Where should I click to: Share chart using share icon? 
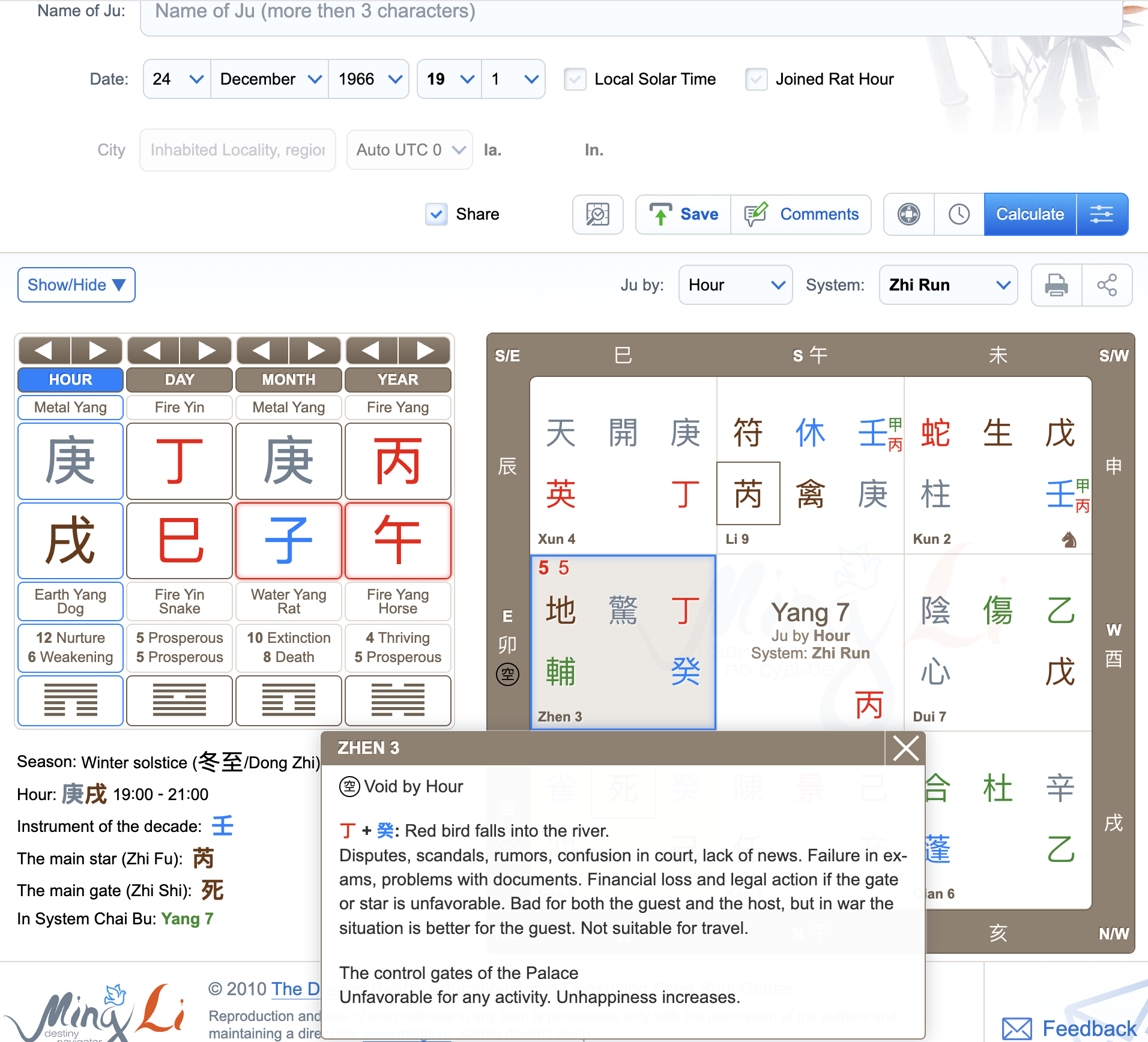pyautogui.click(x=1107, y=285)
